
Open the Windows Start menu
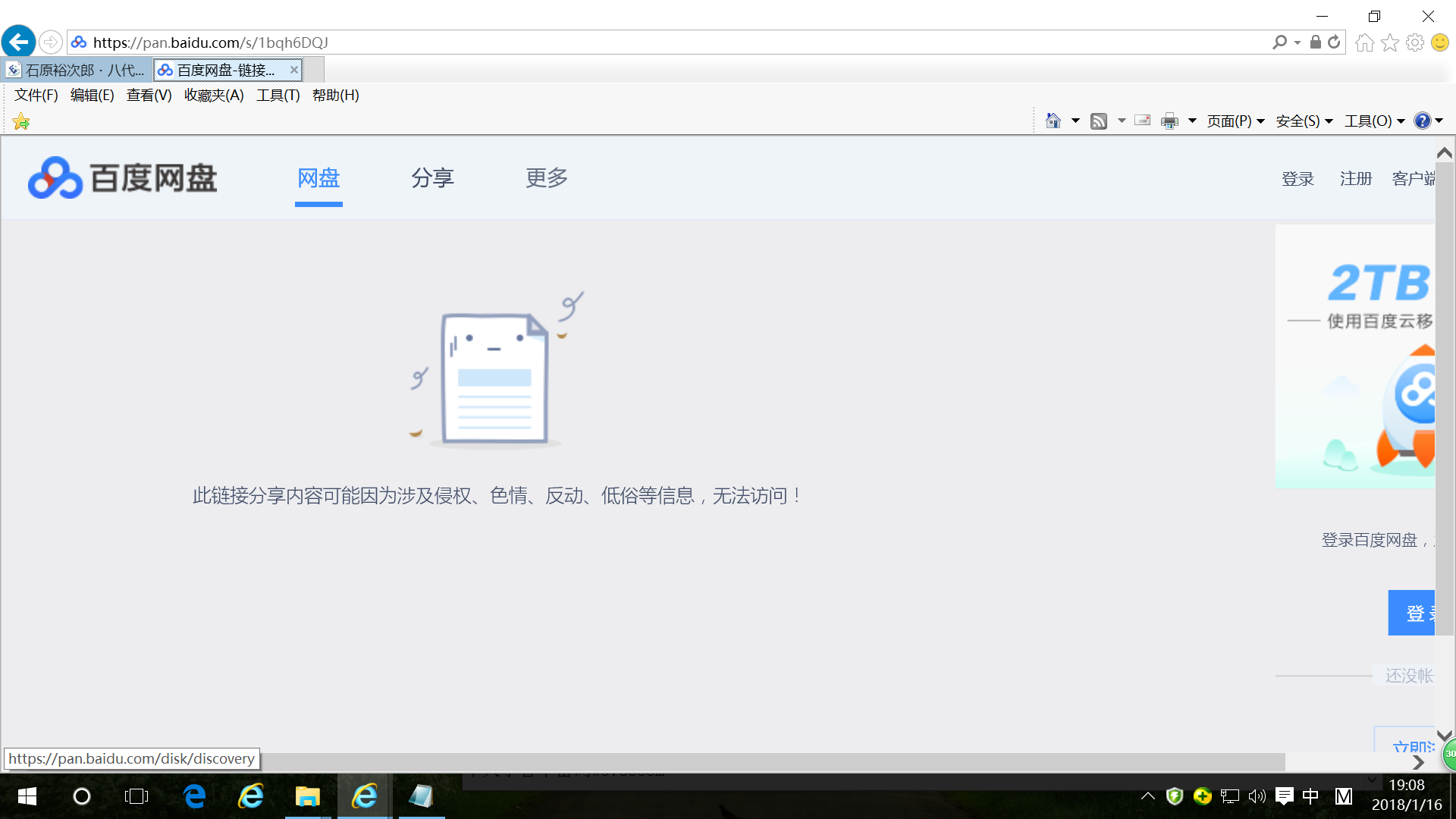pyautogui.click(x=27, y=796)
